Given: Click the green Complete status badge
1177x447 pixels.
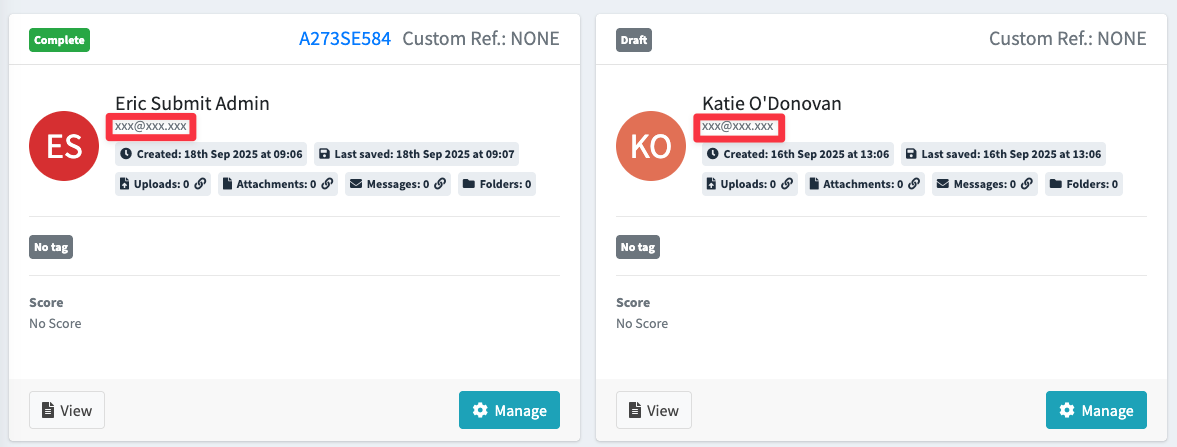Looking at the screenshot, I should click(x=60, y=40).
